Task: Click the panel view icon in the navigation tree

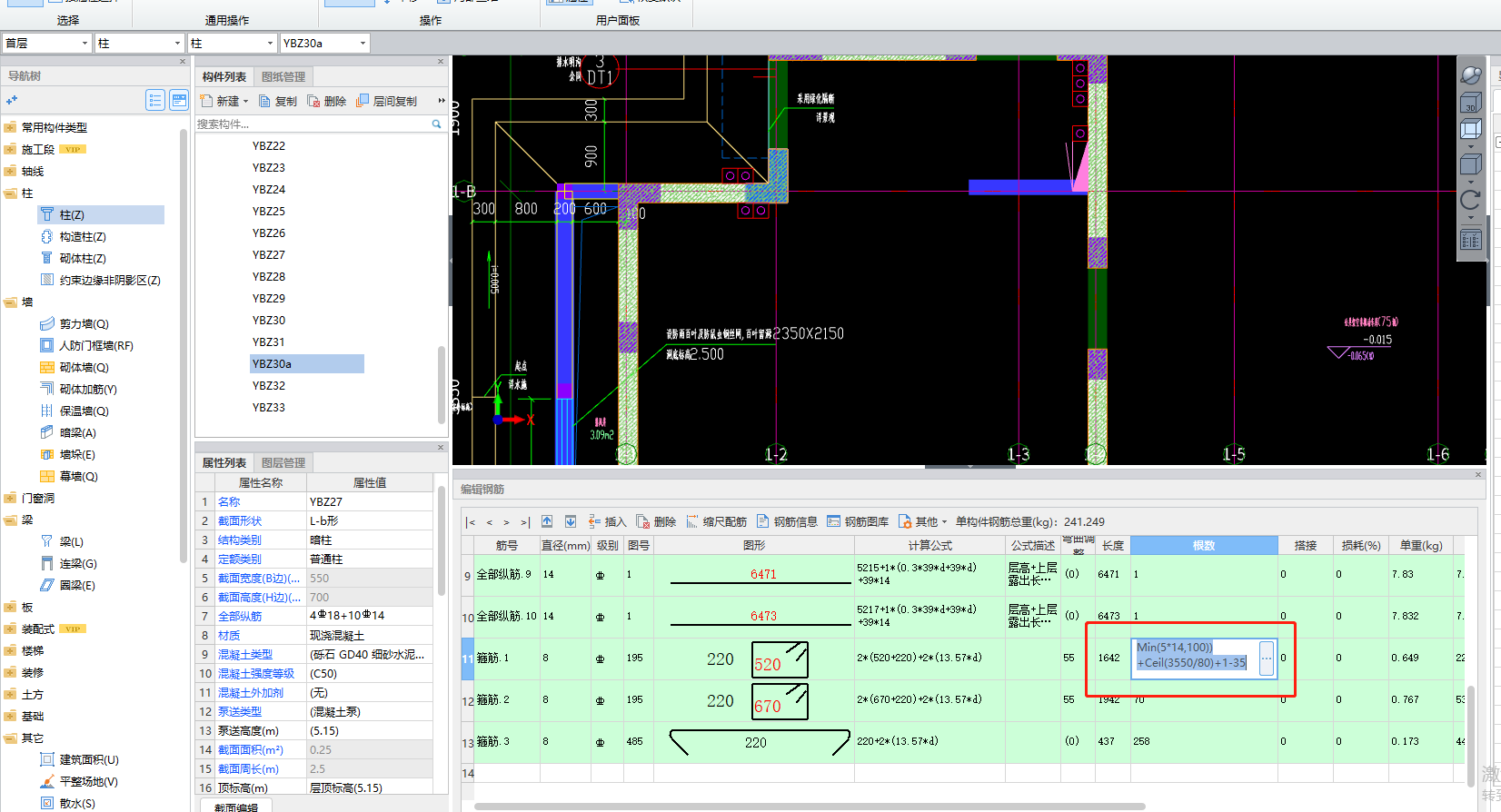Action: pos(179,100)
